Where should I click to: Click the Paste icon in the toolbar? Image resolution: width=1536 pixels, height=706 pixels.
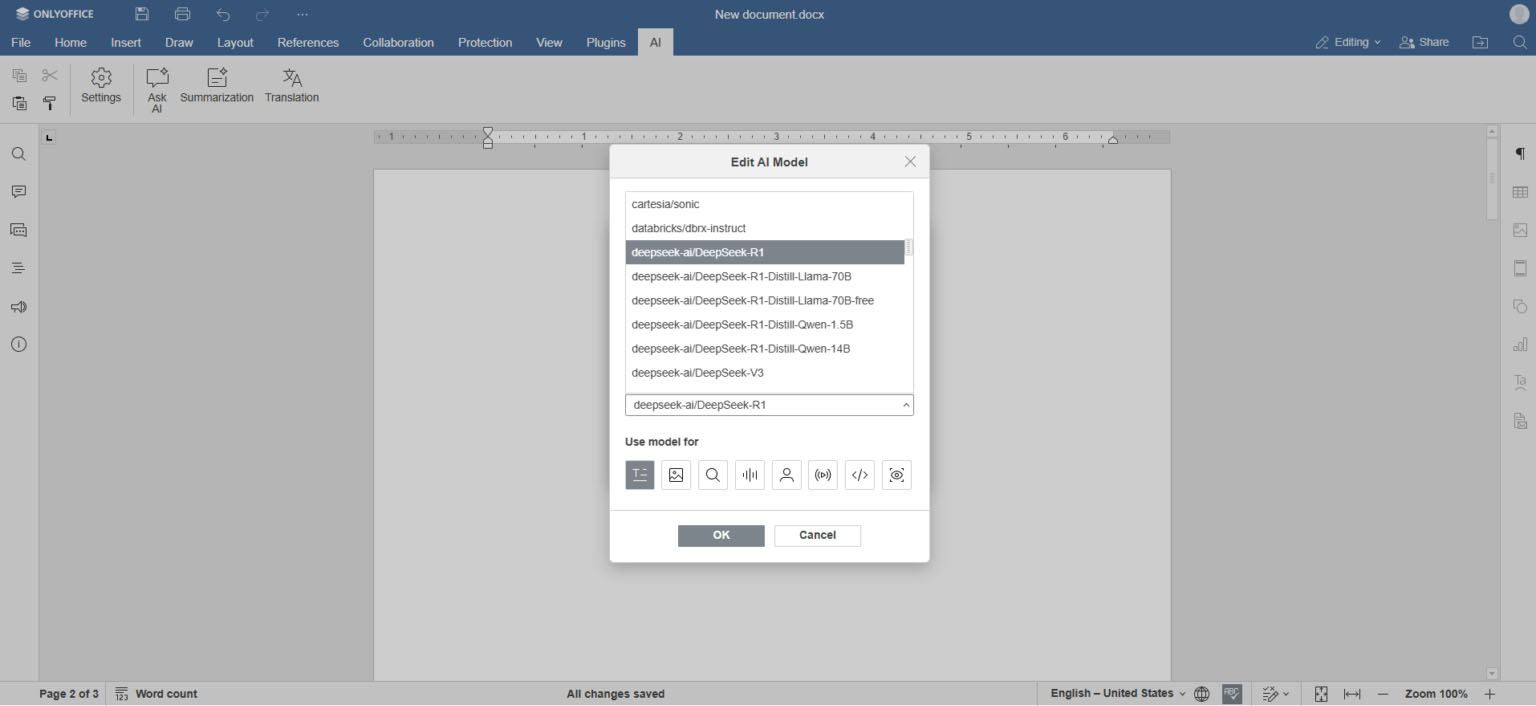(19, 103)
